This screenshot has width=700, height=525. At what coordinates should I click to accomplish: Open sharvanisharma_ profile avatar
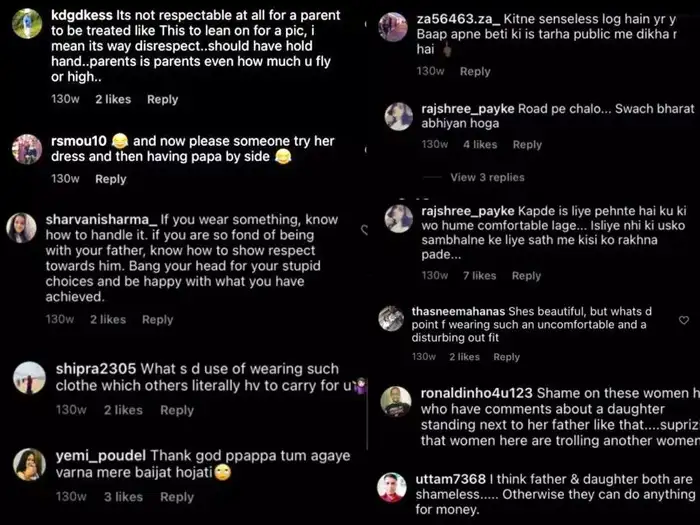coord(21,228)
